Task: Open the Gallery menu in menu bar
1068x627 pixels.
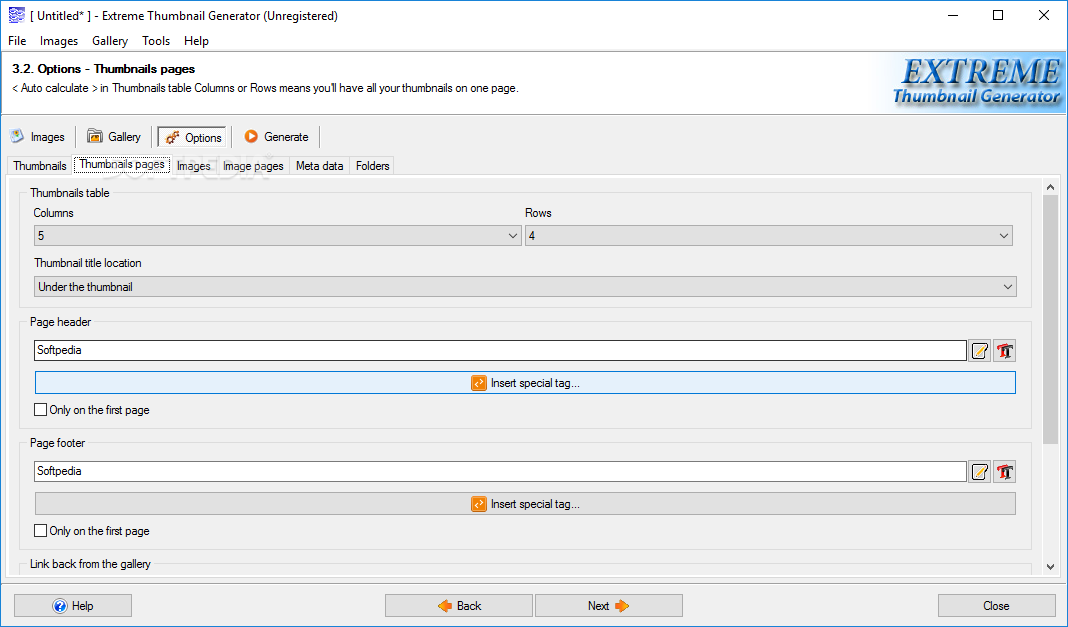Action: click(x=110, y=41)
